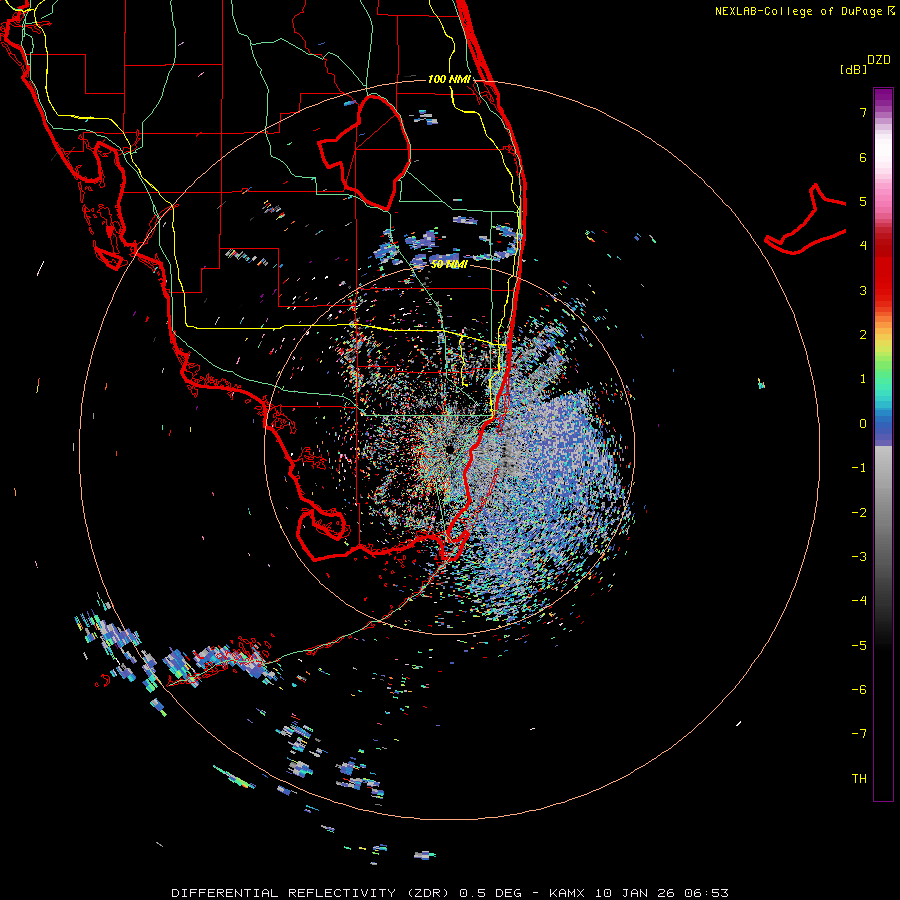
Task: Click the scale value 1 label
Action: tap(863, 379)
